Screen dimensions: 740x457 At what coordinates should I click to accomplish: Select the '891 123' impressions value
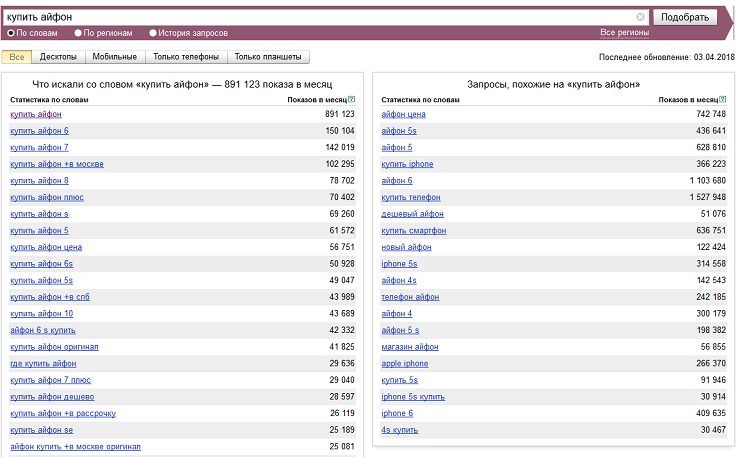point(340,114)
